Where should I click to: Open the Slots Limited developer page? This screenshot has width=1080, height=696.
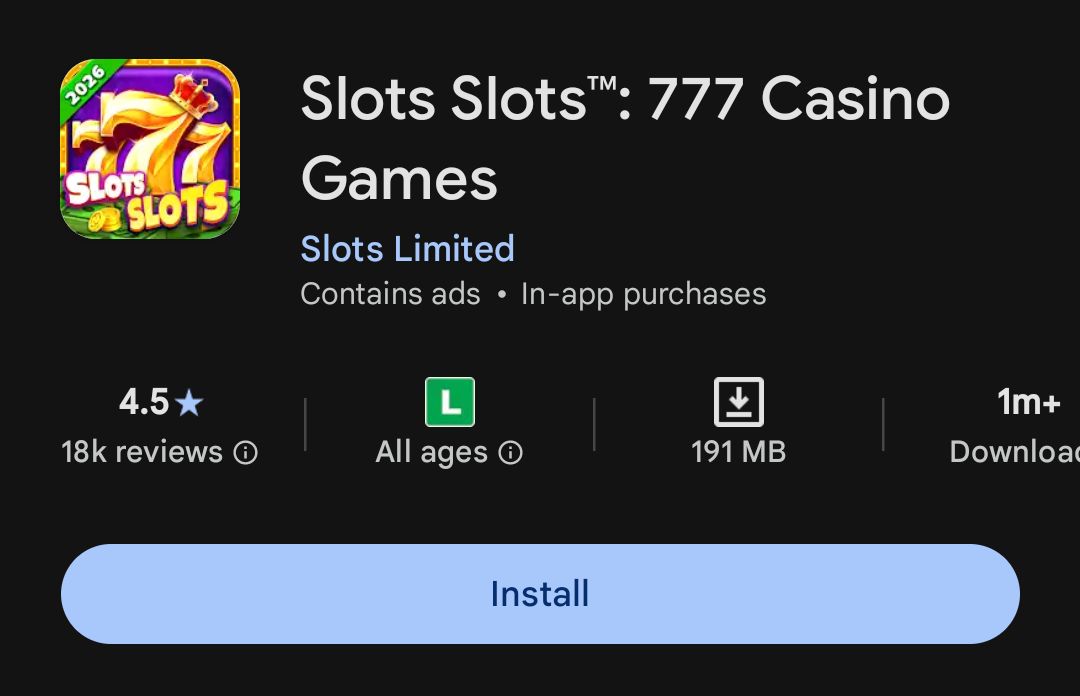click(x=407, y=248)
